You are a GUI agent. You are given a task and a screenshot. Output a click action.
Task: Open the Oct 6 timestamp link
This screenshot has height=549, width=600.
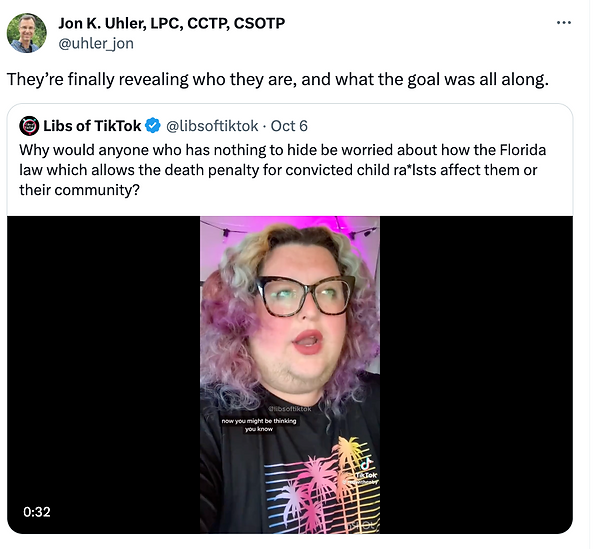point(289,126)
